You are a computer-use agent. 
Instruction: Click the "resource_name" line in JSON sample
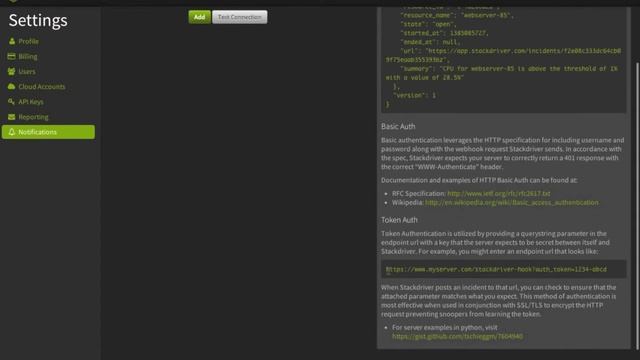[x=457, y=16]
